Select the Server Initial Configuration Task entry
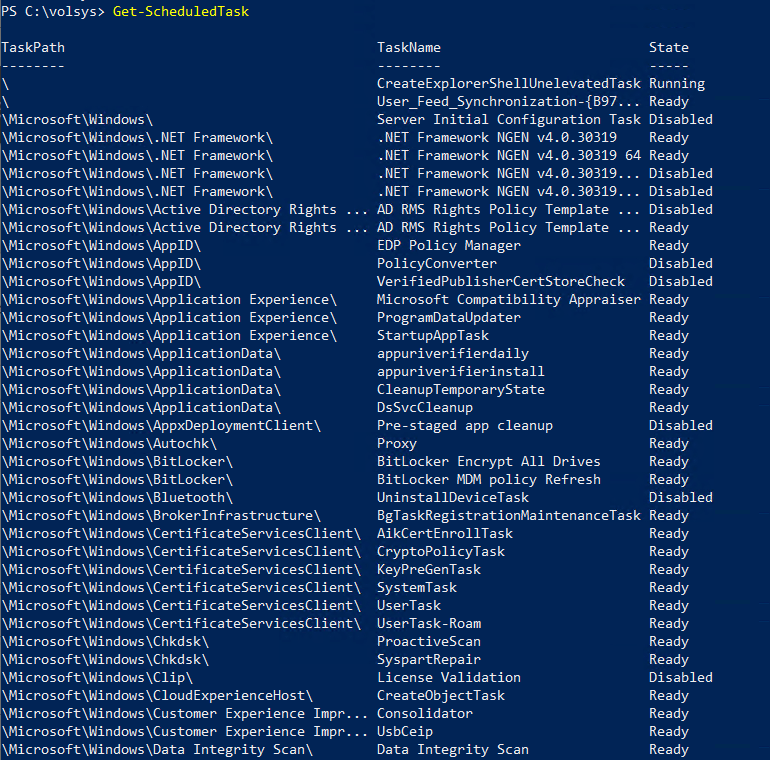Screen dimensions: 770x760 click(x=508, y=119)
